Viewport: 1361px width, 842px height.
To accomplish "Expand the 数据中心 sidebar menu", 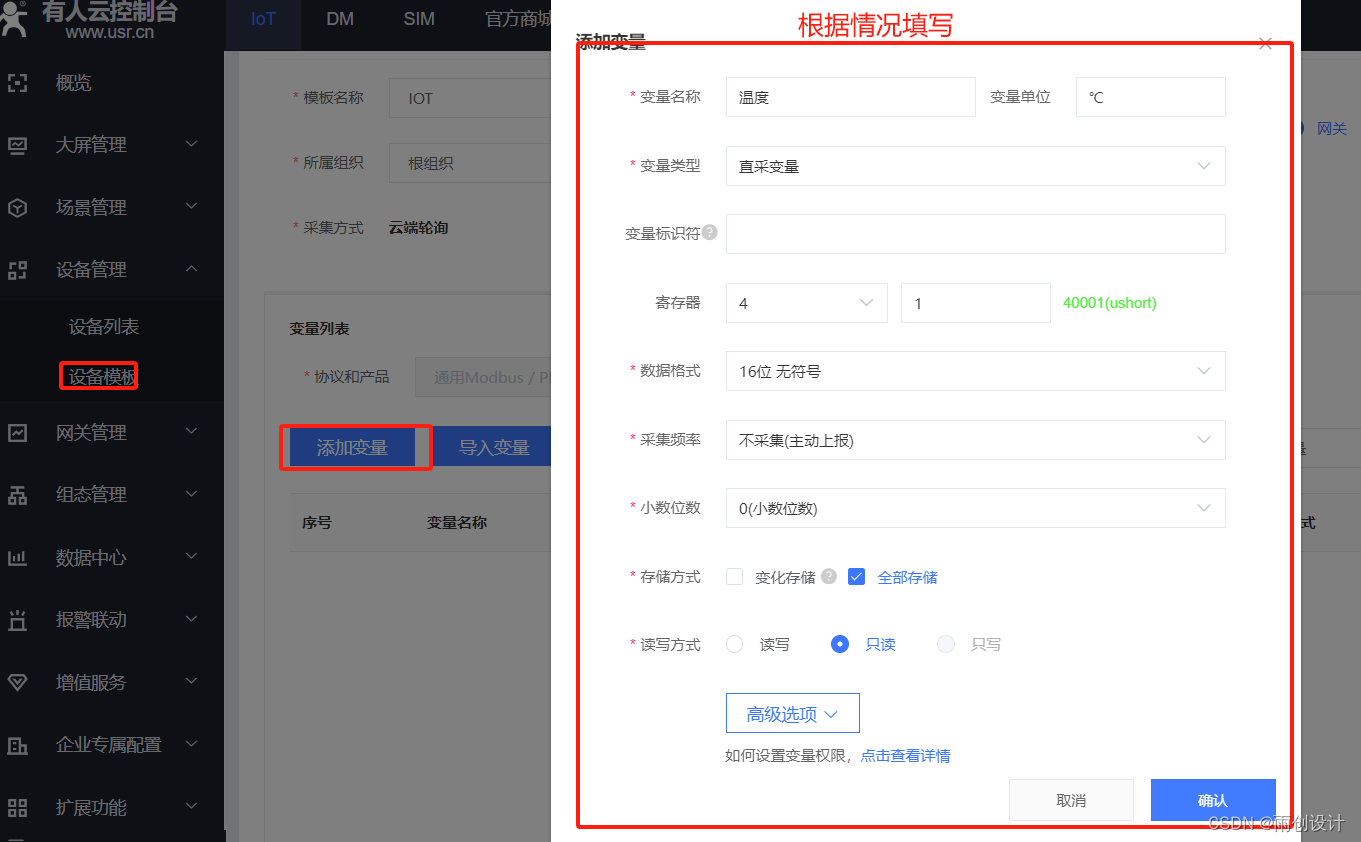I will pos(192,557).
